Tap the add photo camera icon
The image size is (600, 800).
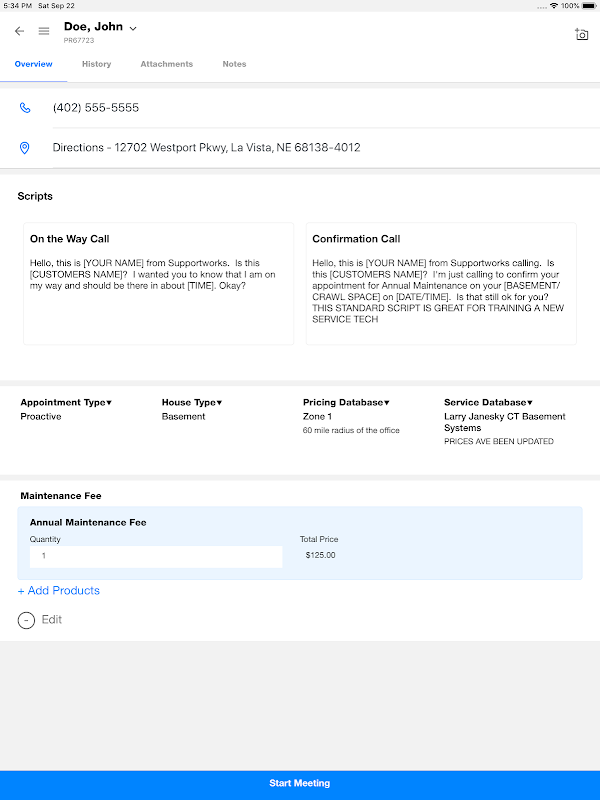pos(582,34)
